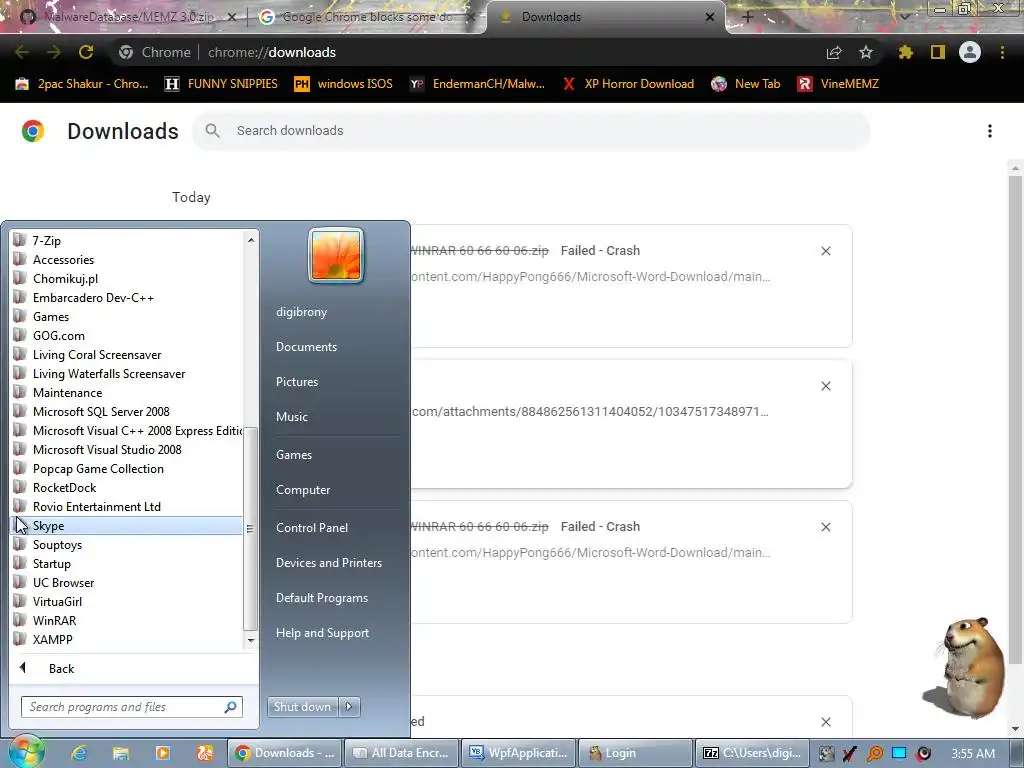Expand the UC Browser folder
This screenshot has width=1024, height=768.
[x=127, y=583]
